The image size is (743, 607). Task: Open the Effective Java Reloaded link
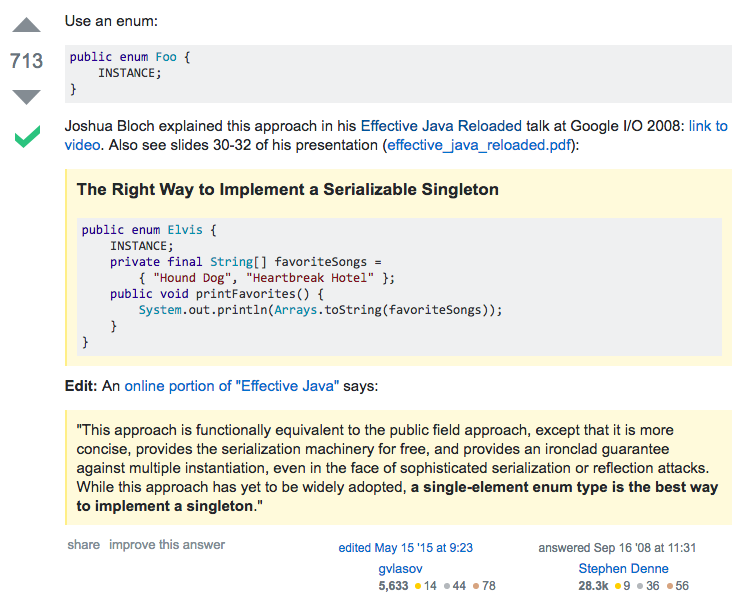pos(441,126)
